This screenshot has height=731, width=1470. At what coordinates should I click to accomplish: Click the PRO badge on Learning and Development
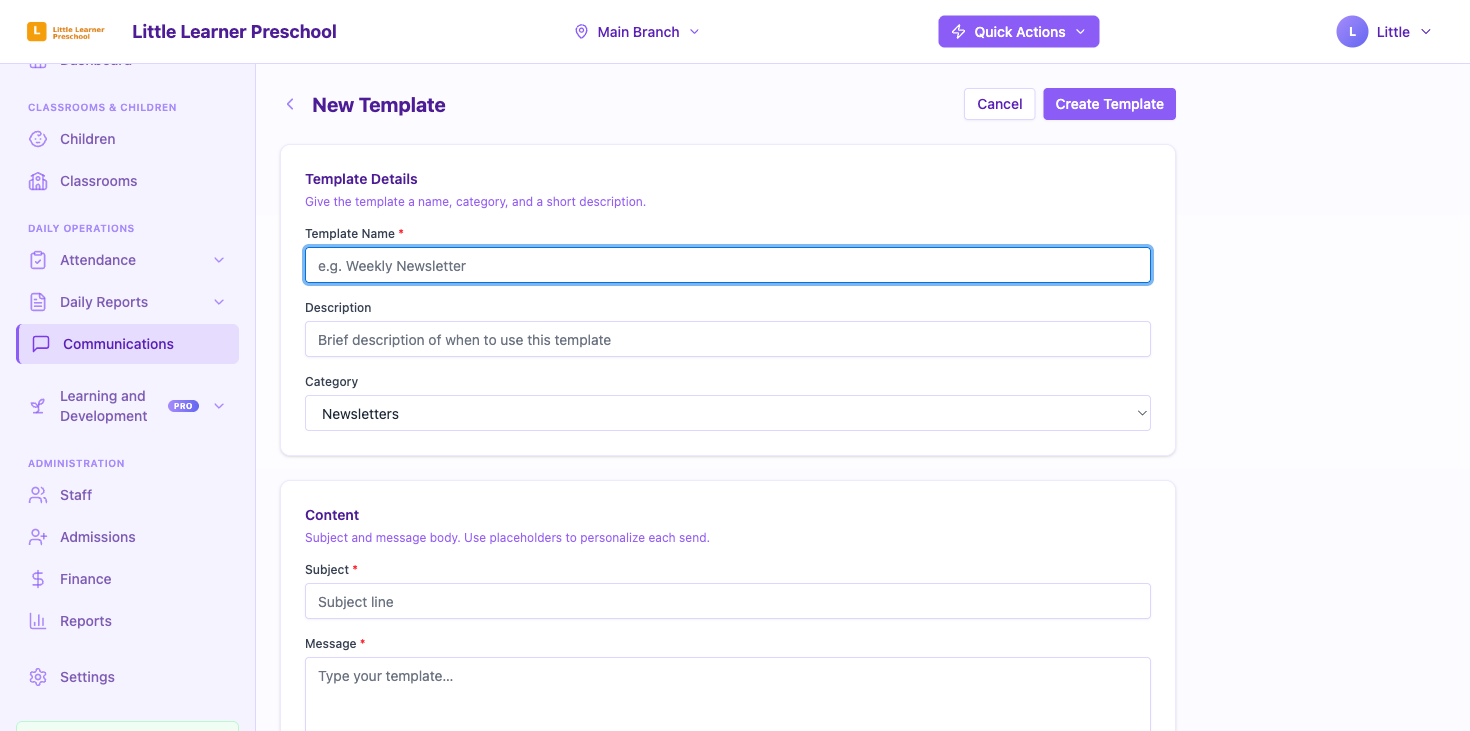tap(183, 406)
